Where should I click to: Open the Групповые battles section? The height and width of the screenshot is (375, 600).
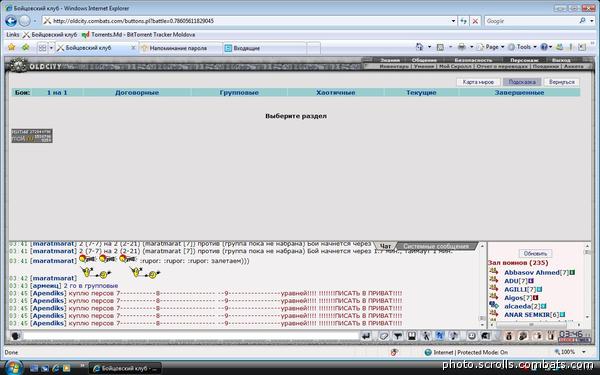[x=239, y=93]
